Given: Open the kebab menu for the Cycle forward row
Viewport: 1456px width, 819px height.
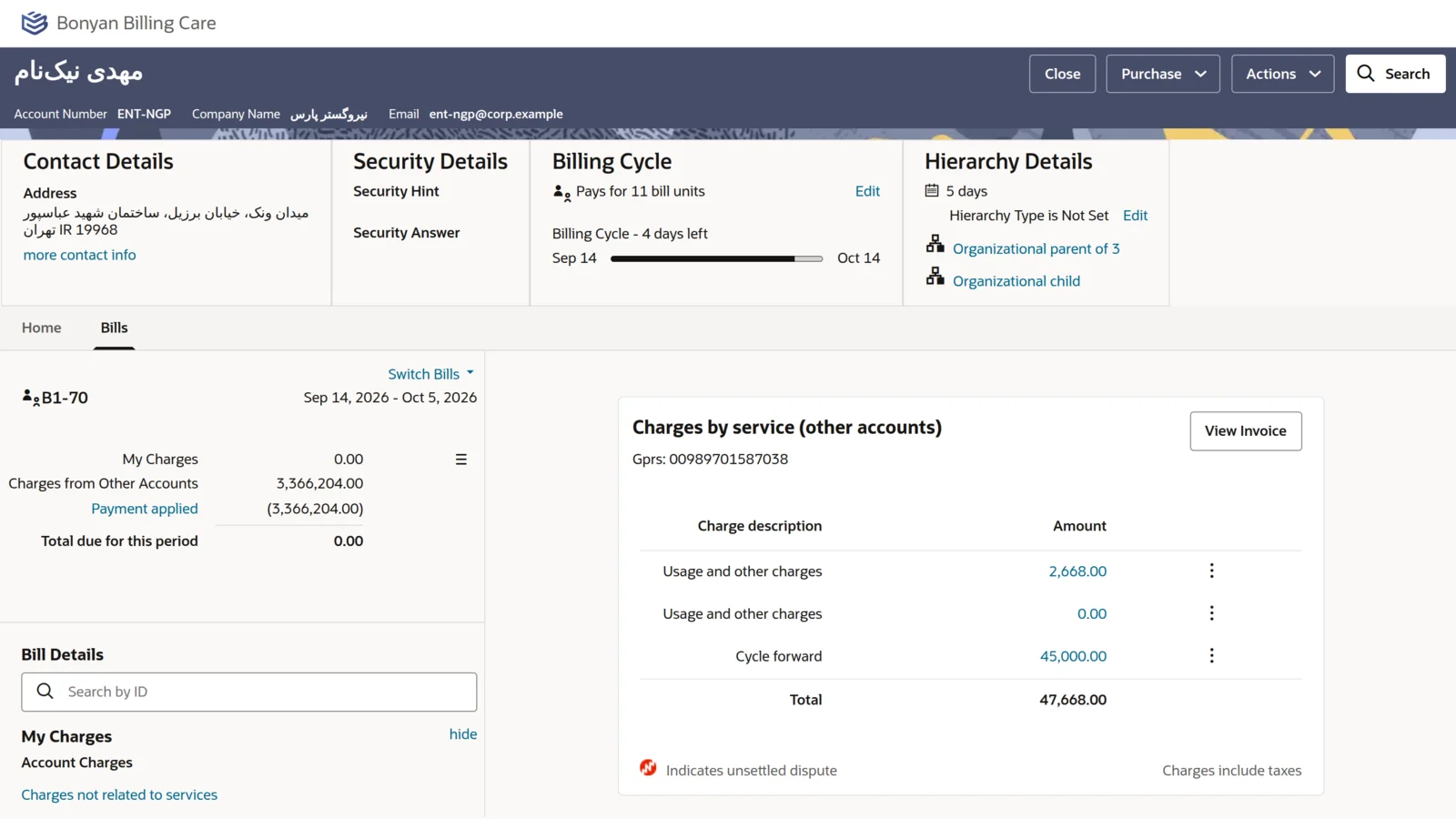Looking at the screenshot, I should (1211, 656).
